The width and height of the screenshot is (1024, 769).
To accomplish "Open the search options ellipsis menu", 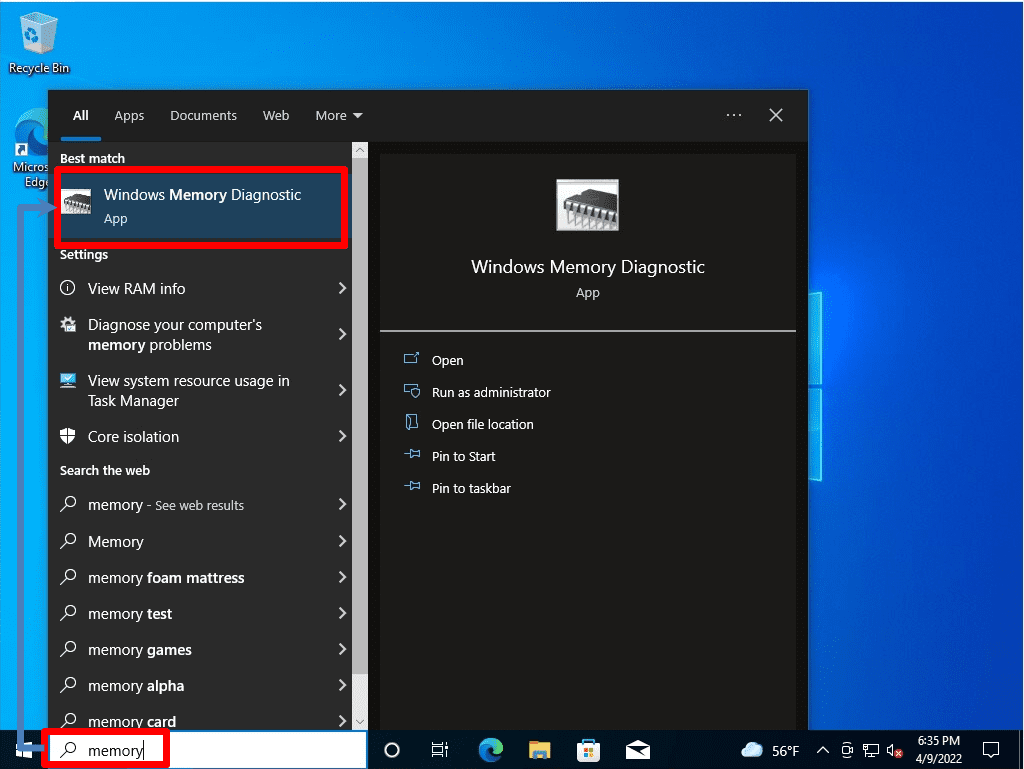I will pos(733,116).
